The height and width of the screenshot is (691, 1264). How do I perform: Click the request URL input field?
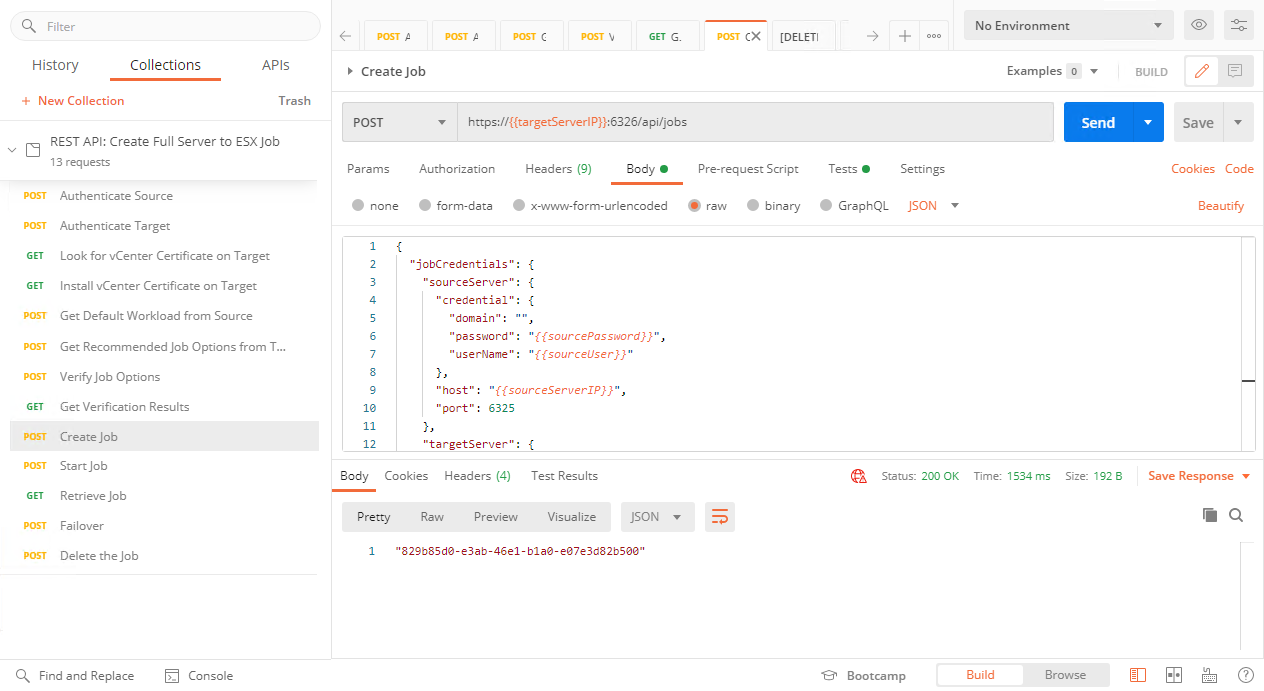(755, 122)
